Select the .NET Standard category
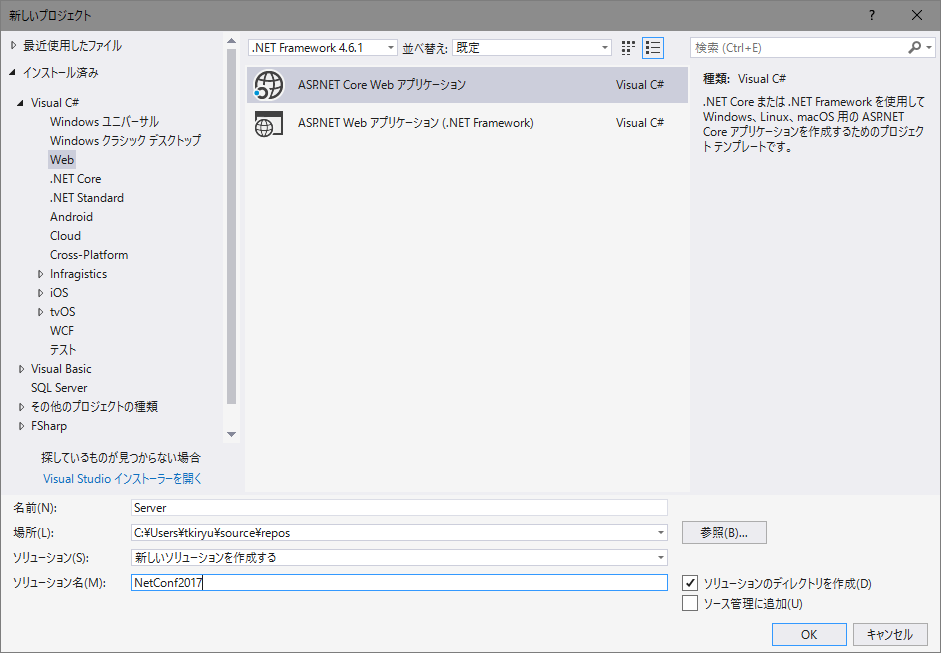The width and height of the screenshot is (941, 653). click(87, 198)
